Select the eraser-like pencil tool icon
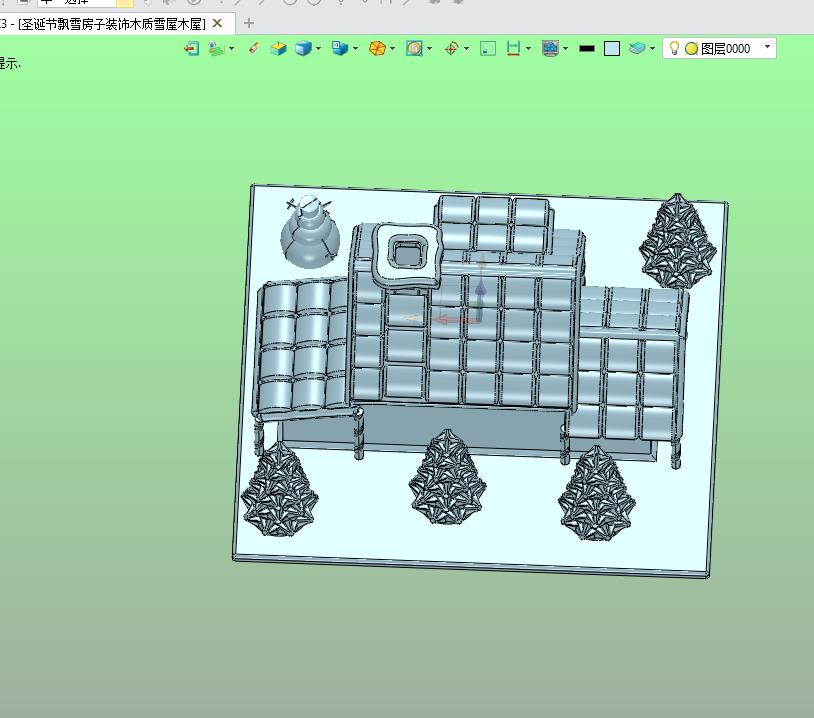The image size is (814, 718). (254, 48)
